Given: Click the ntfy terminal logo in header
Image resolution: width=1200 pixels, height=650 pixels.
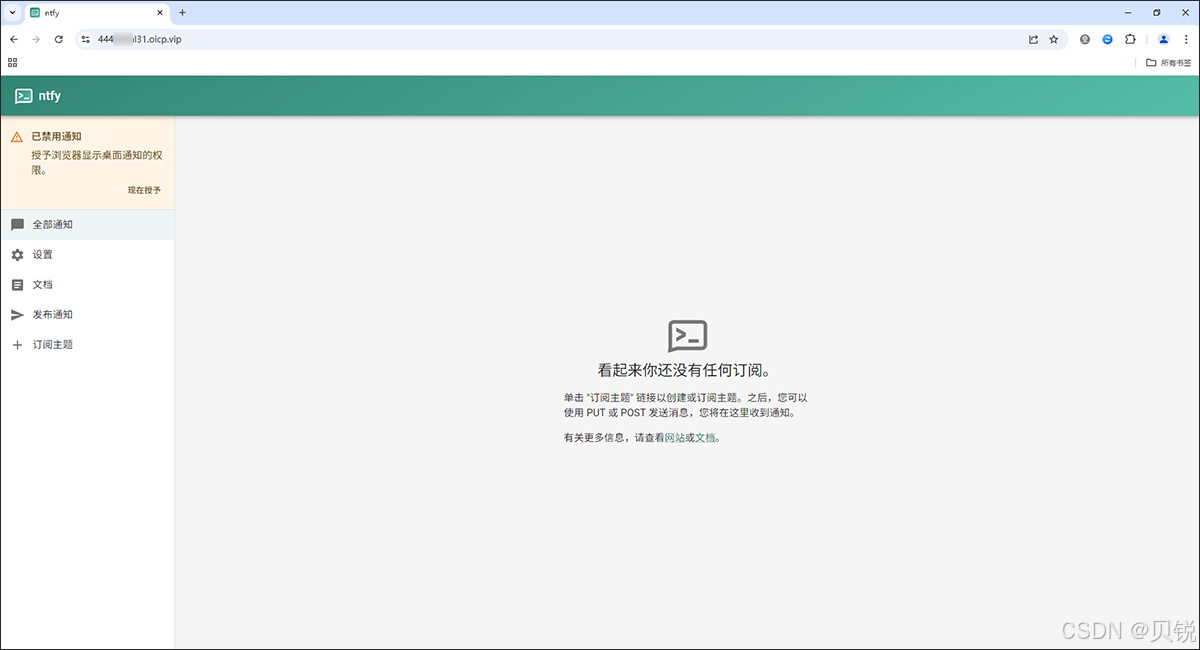Looking at the screenshot, I should (x=23, y=96).
